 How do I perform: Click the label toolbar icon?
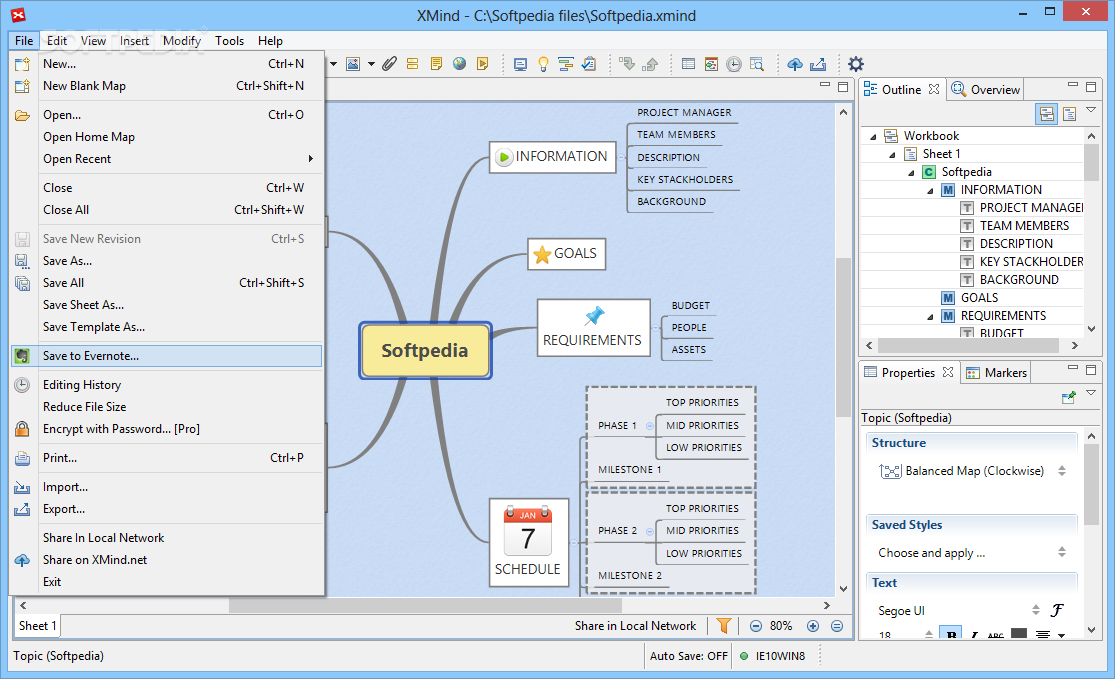pos(412,64)
